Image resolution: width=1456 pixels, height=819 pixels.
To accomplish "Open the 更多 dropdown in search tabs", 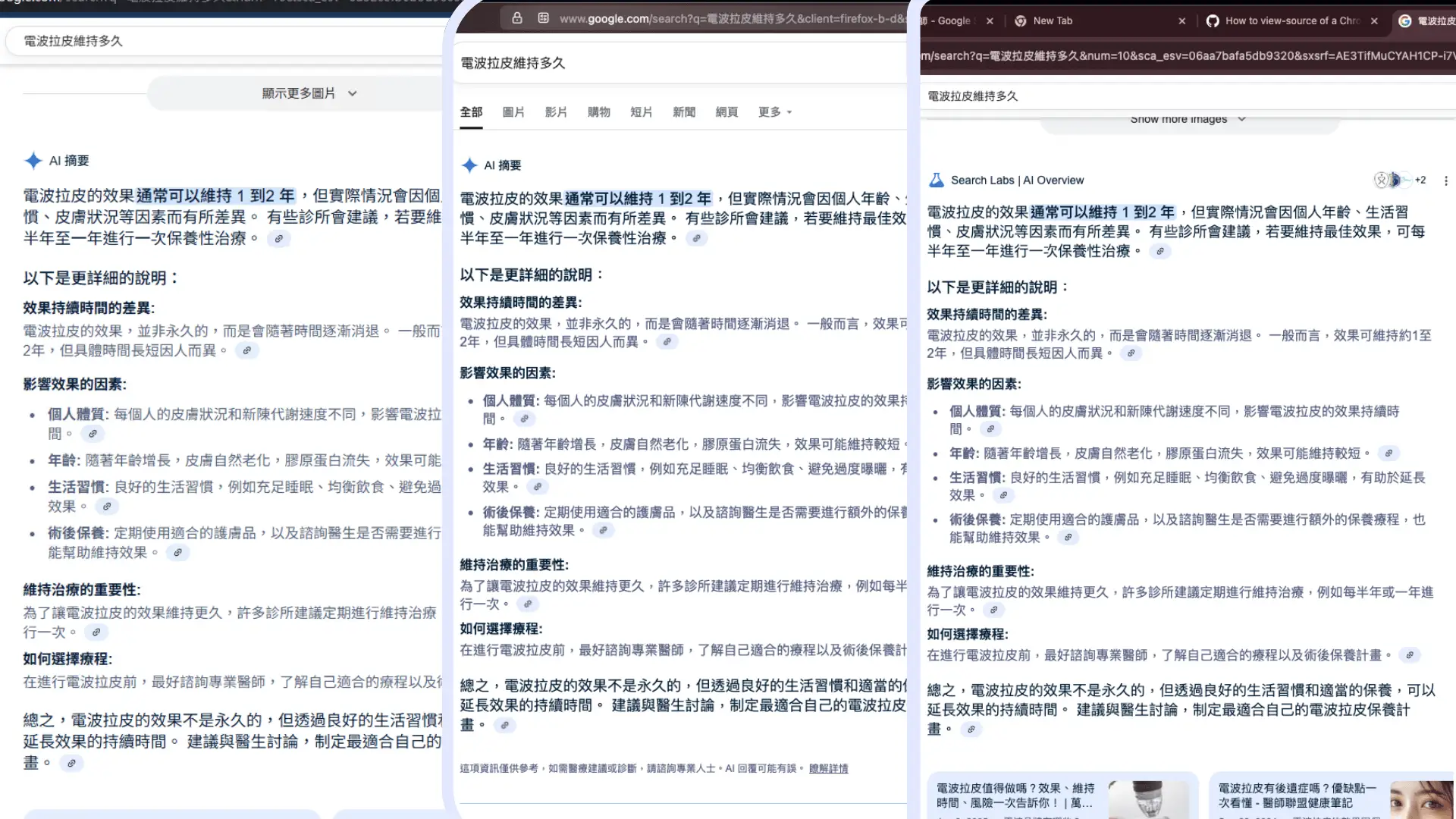I will (774, 112).
